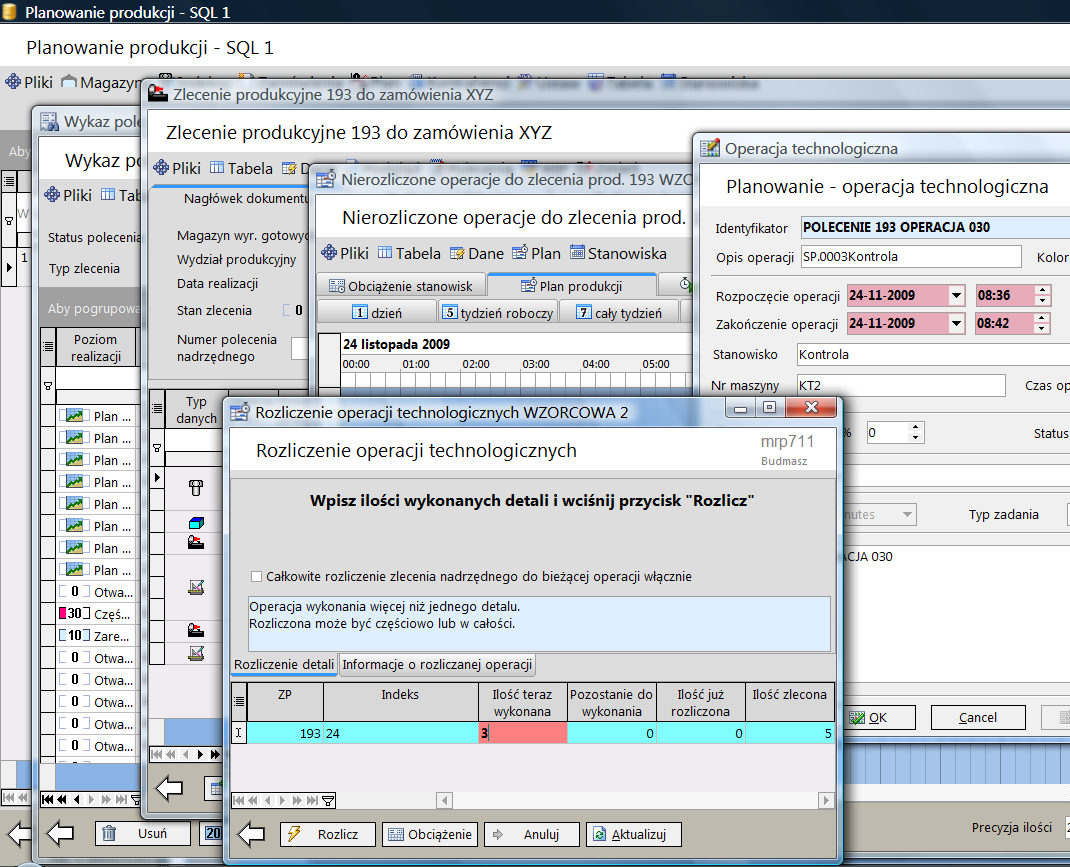The height and width of the screenshot is (867, 1070).
Task: Click the Anuluj button
Action: click(532, 834)
